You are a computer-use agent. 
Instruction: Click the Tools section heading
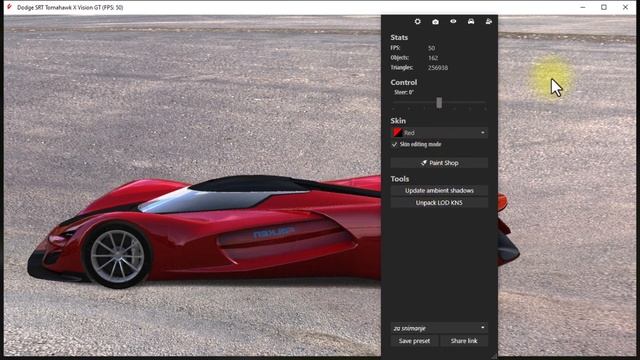tap(400, 179)
